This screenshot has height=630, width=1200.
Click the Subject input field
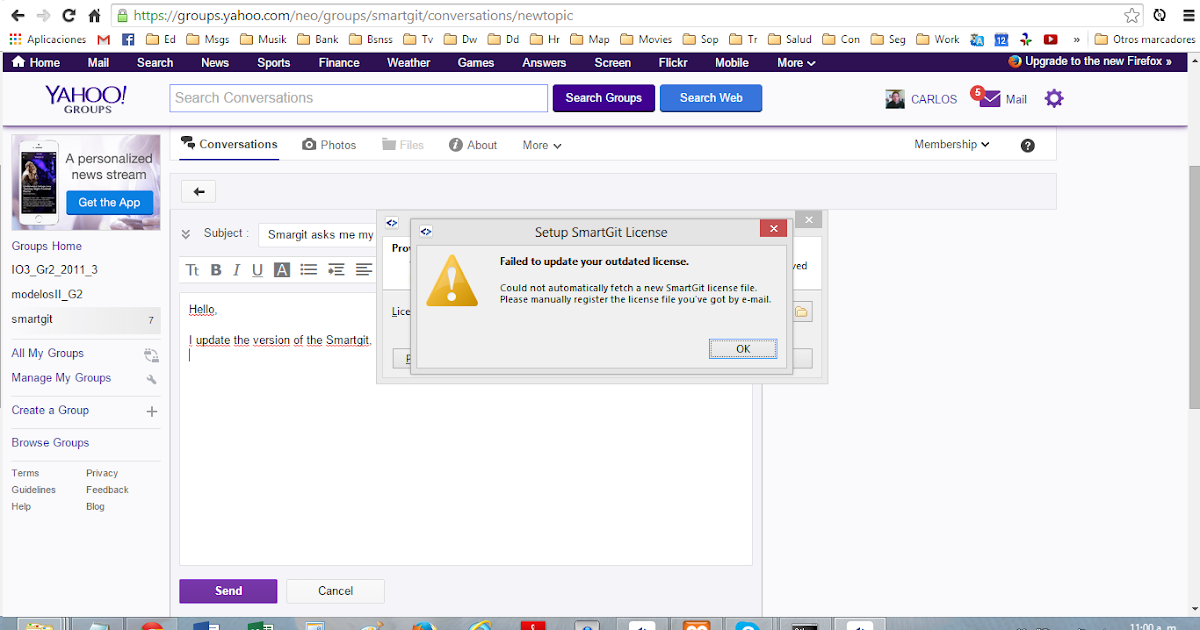click(317, 235)
